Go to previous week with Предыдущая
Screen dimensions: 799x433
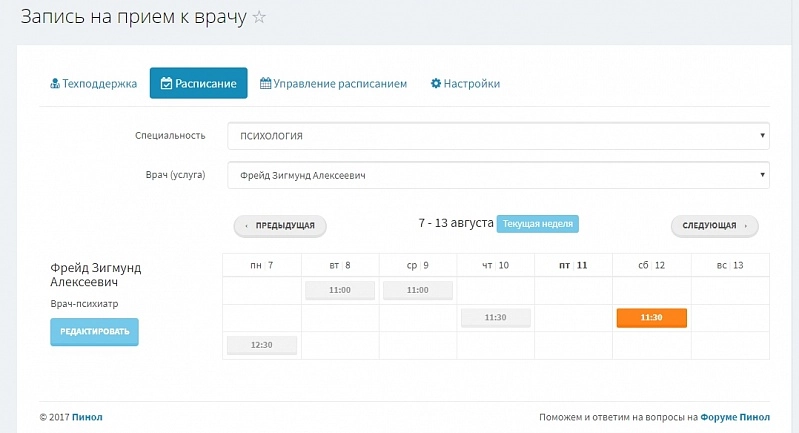coord(280,226)
